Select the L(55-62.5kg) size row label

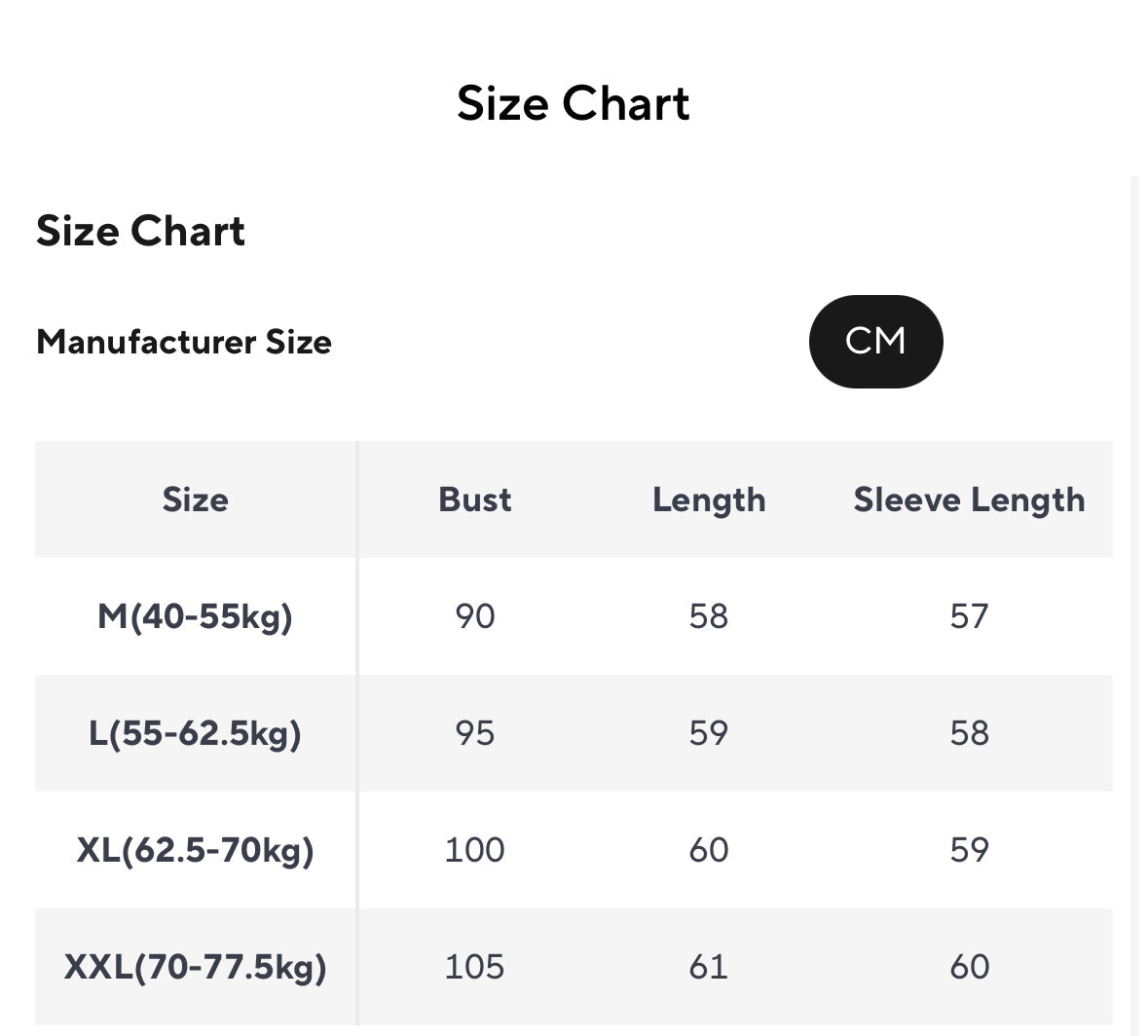point(196,733)
